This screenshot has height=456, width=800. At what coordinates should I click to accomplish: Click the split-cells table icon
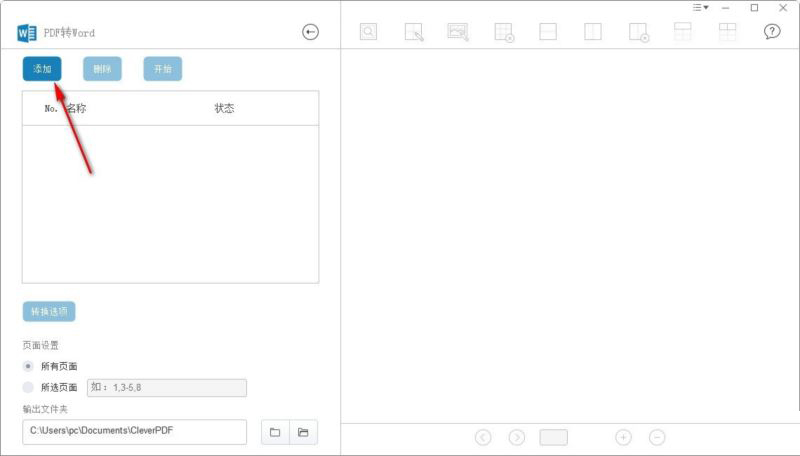[x=728, y=32]
